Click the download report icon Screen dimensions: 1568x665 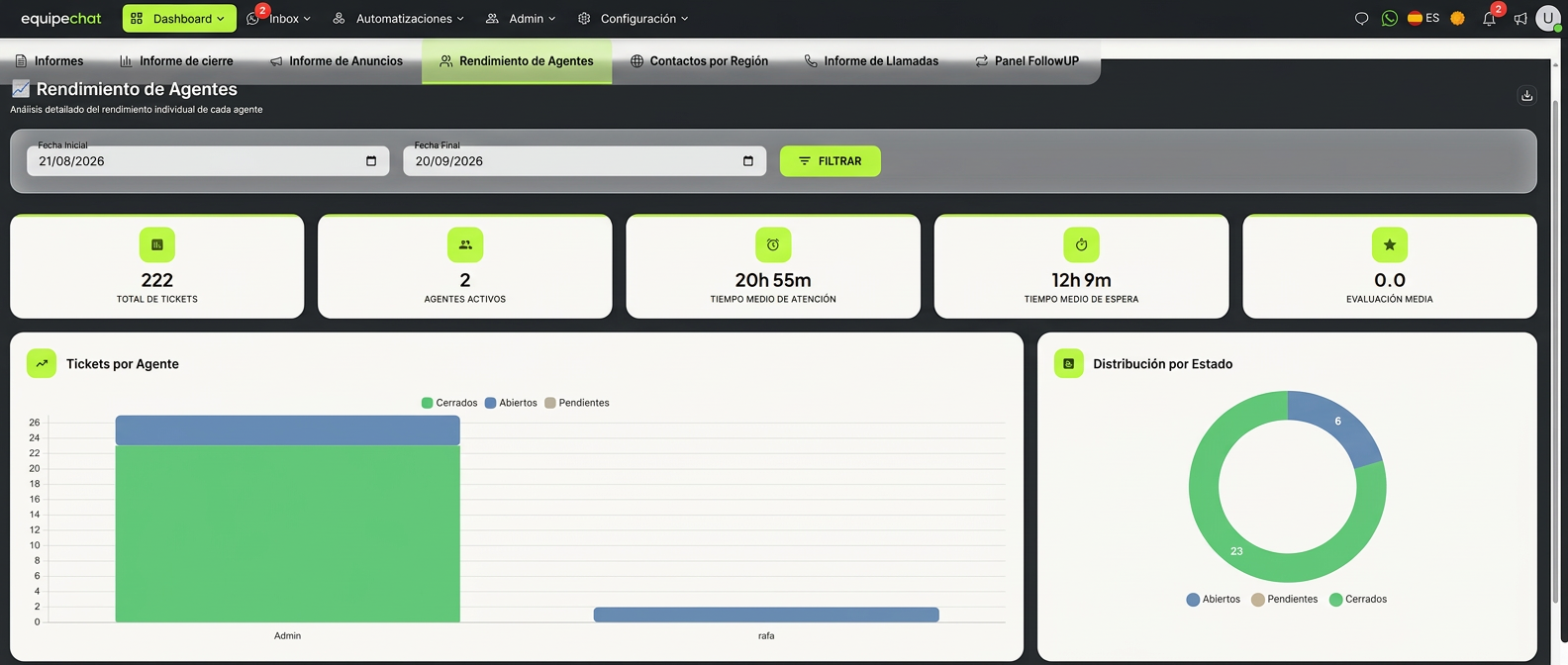click(1526, 96)
